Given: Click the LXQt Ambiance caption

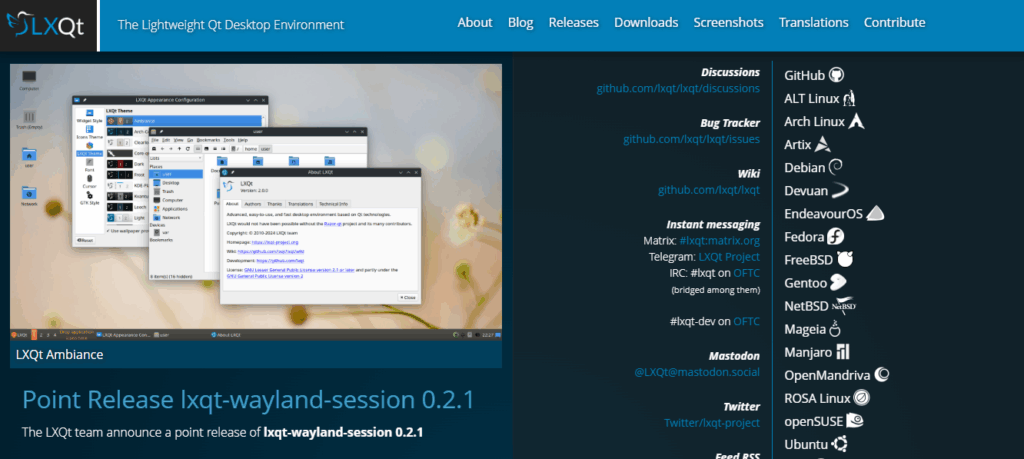Looking at the screenshot, I should coord(59,355).
